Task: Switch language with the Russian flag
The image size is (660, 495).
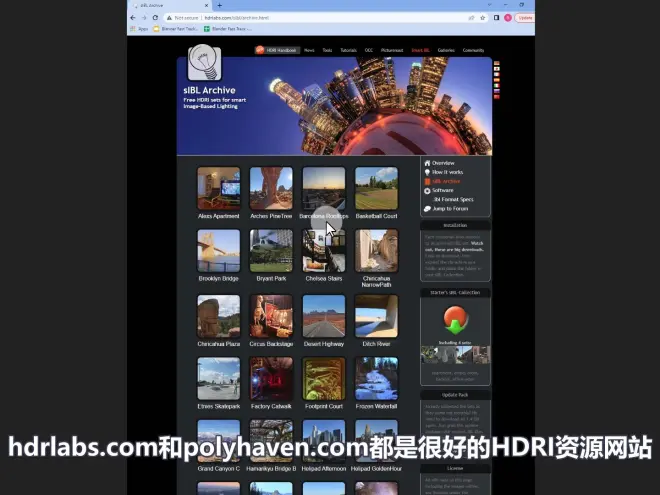Action: tap(497, 91)
